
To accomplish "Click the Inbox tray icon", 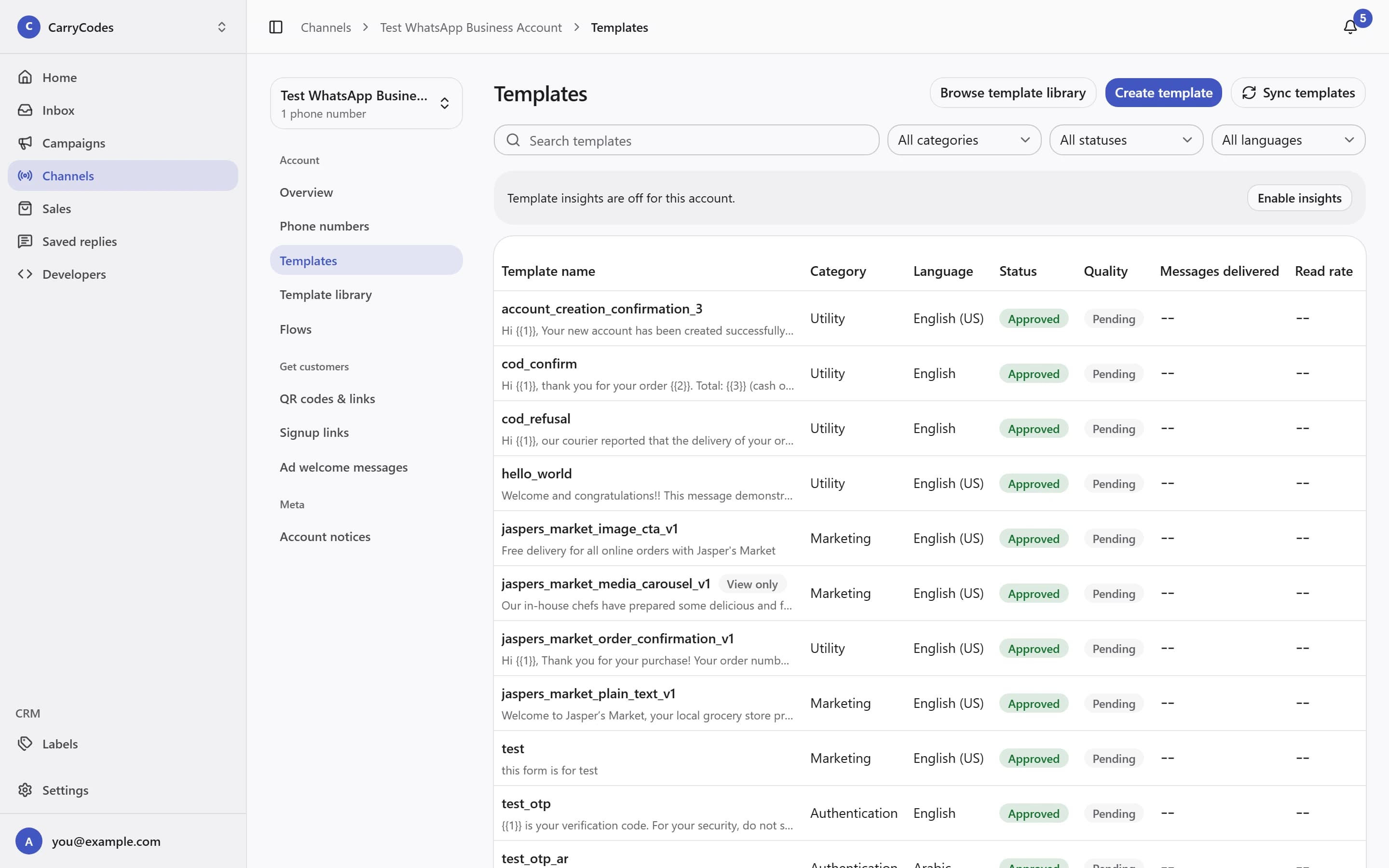I will click(25, 109).
